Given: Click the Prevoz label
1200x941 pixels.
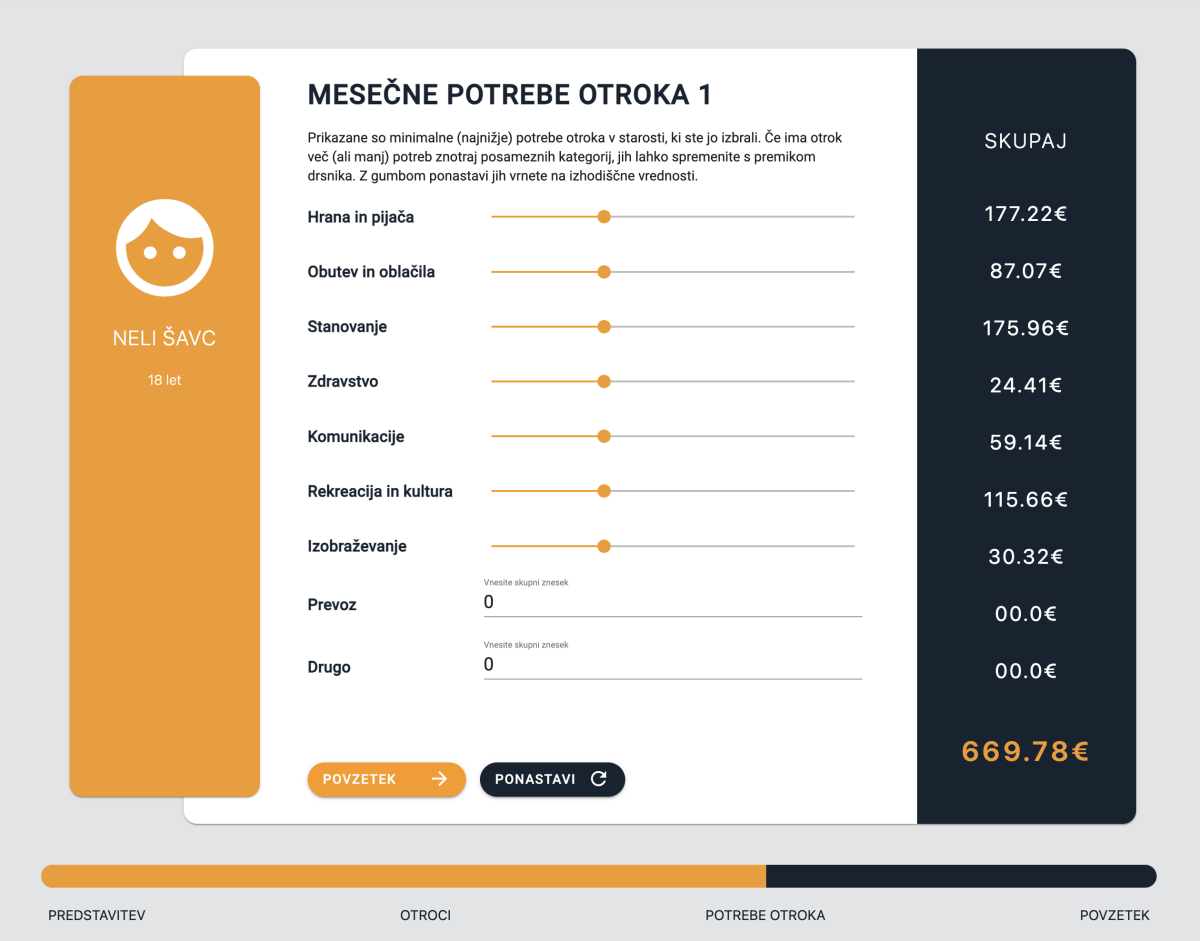Looking at the screenshot, I should pyautogui.click(x=332, y=605).
